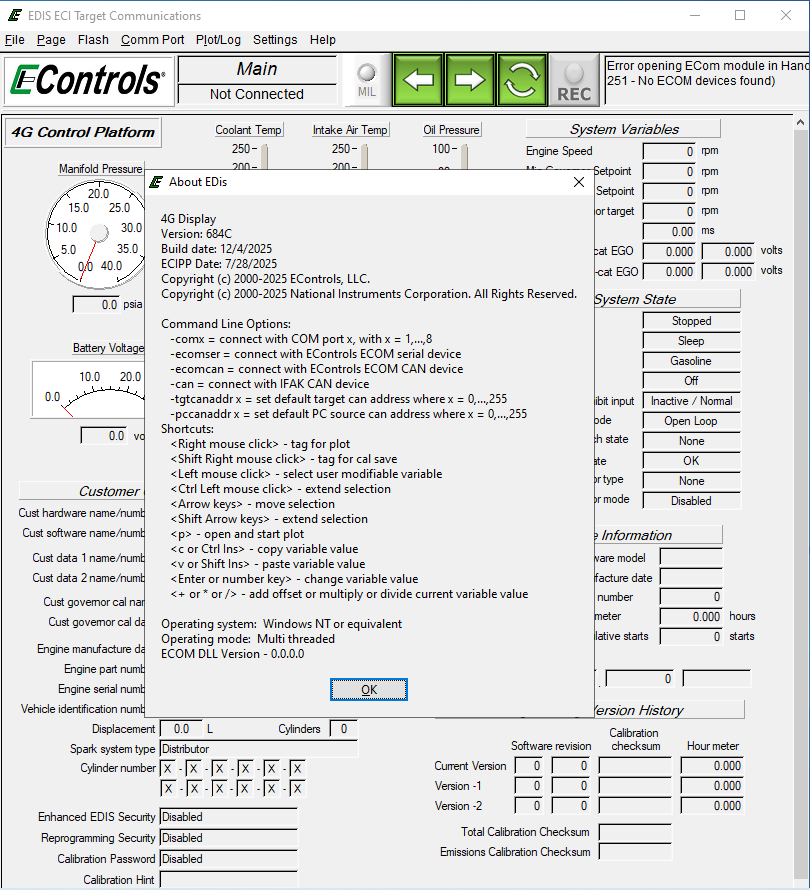Image resolution: width=810 pixels, height=890 pixels.
Task: Select the Engine Speed rpm value field
Action: pyautogui.click(x=669, y=152)
